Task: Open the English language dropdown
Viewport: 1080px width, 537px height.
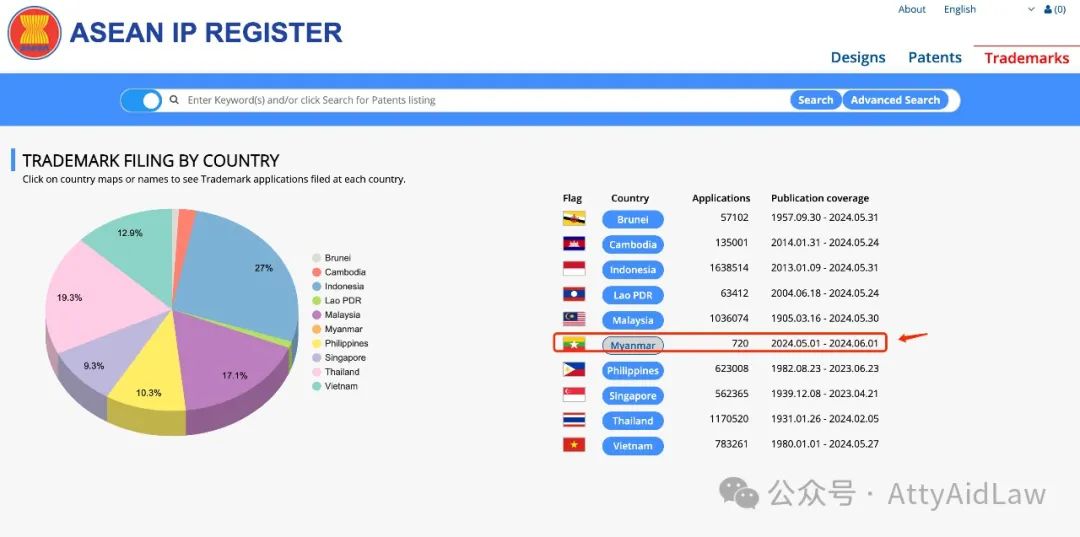Action: [989, 10]
